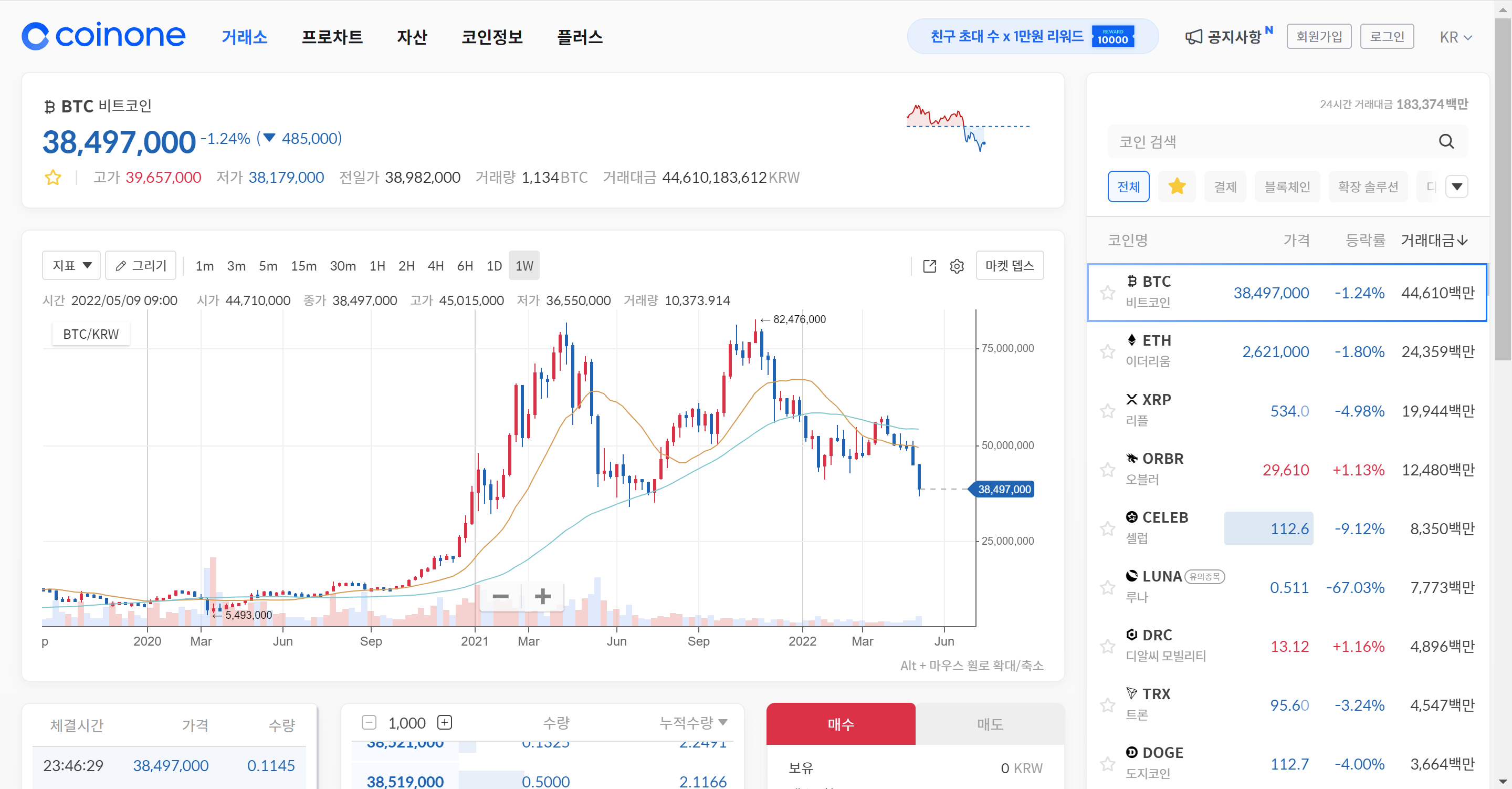Open the 코인정보 menu
1512x789 pixels.
492,37
